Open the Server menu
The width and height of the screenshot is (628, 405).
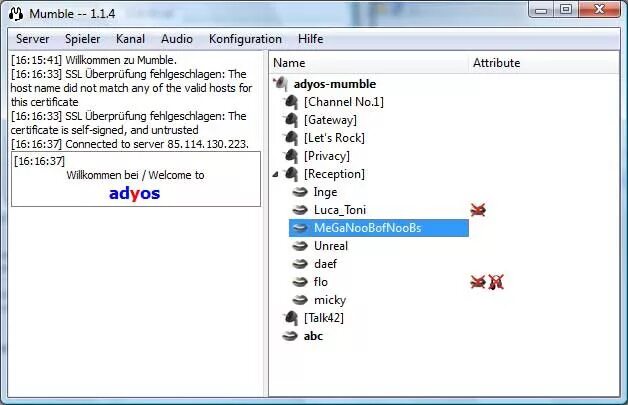(x=32, y=39)
